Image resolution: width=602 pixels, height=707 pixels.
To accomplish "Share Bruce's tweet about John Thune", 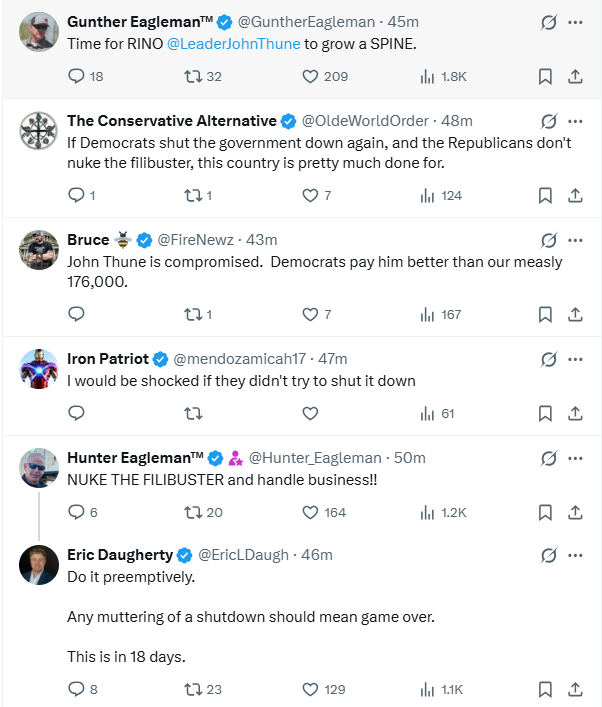I will click(x=575, y=314).
